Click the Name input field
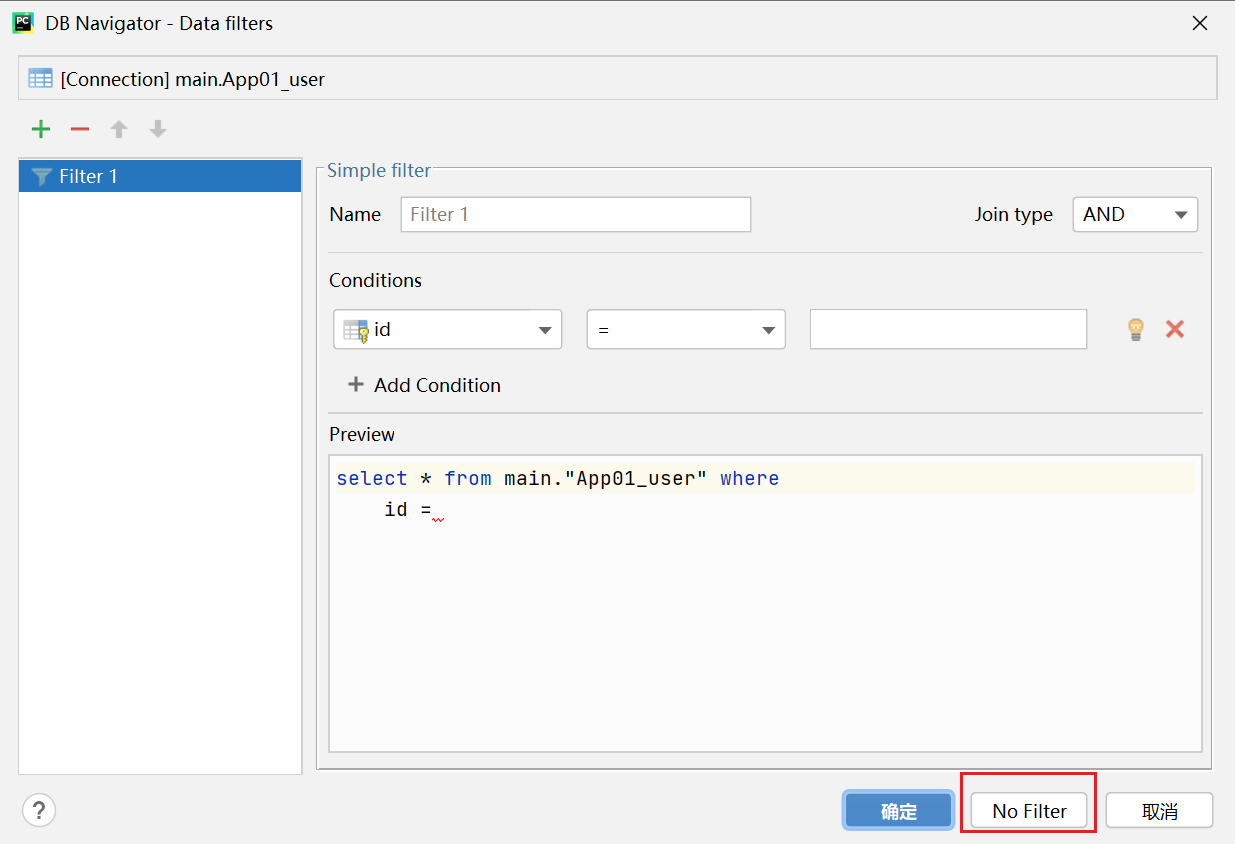The image size is (1235, 844). click(576, 214)
